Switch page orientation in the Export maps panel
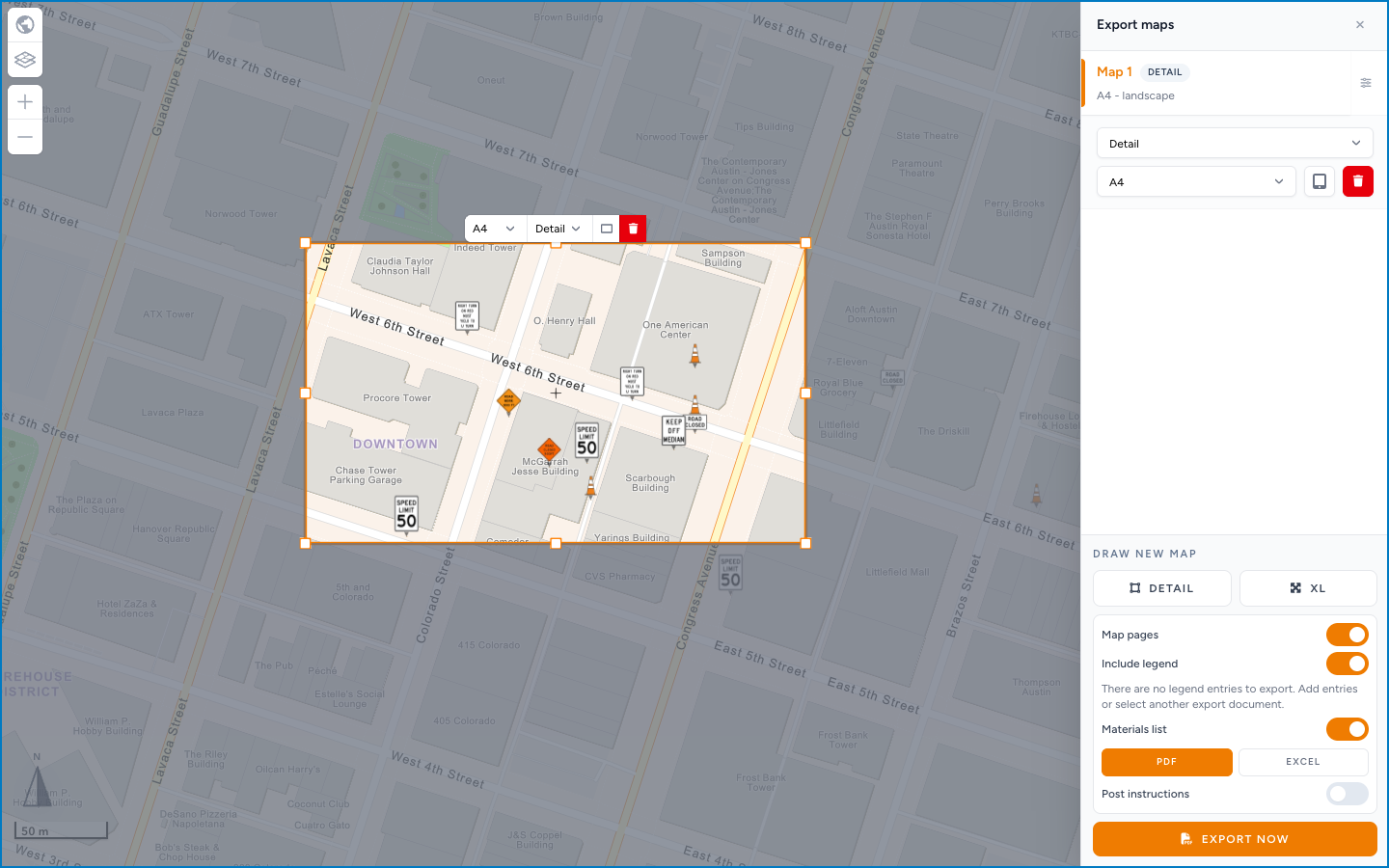Image resolution: width=1389 pixels, height=868 pixels. point(1320,181)
